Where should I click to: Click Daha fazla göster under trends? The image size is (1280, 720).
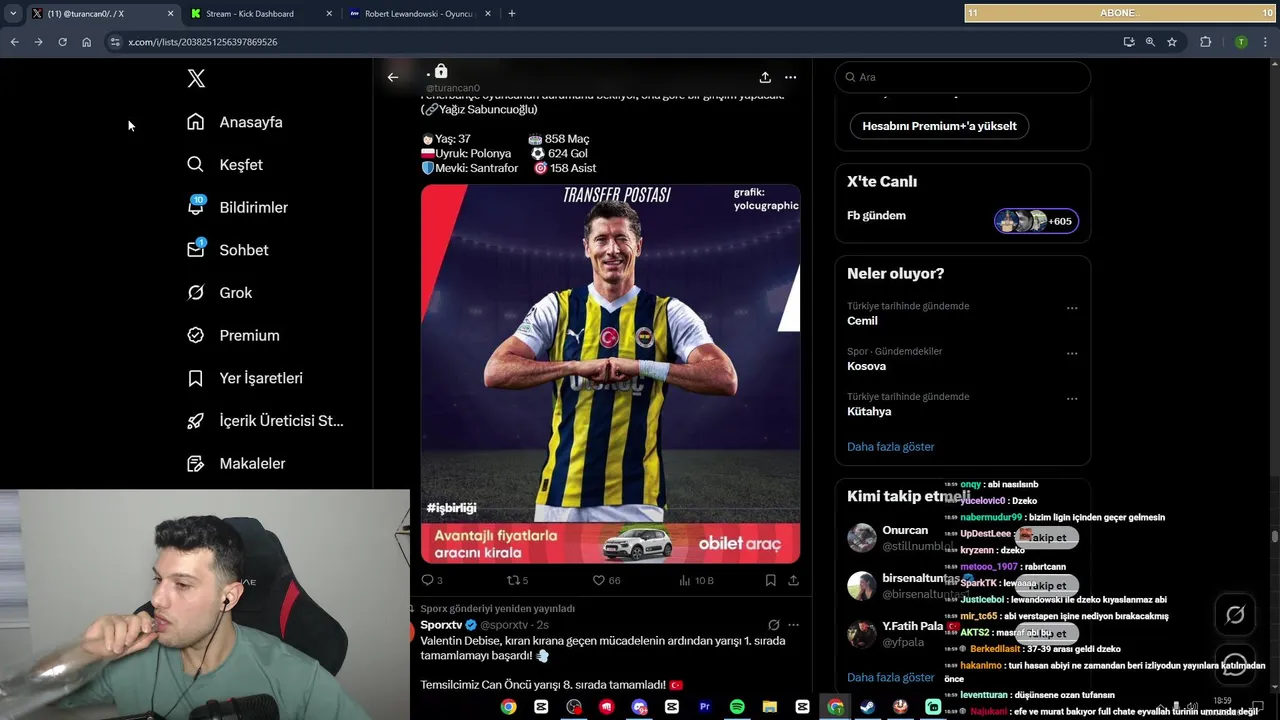click(x=890, y=447)
